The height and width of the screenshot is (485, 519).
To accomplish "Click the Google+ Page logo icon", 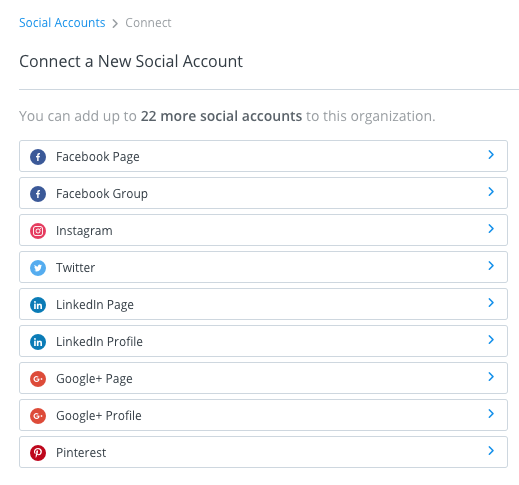I will (38, 379).
